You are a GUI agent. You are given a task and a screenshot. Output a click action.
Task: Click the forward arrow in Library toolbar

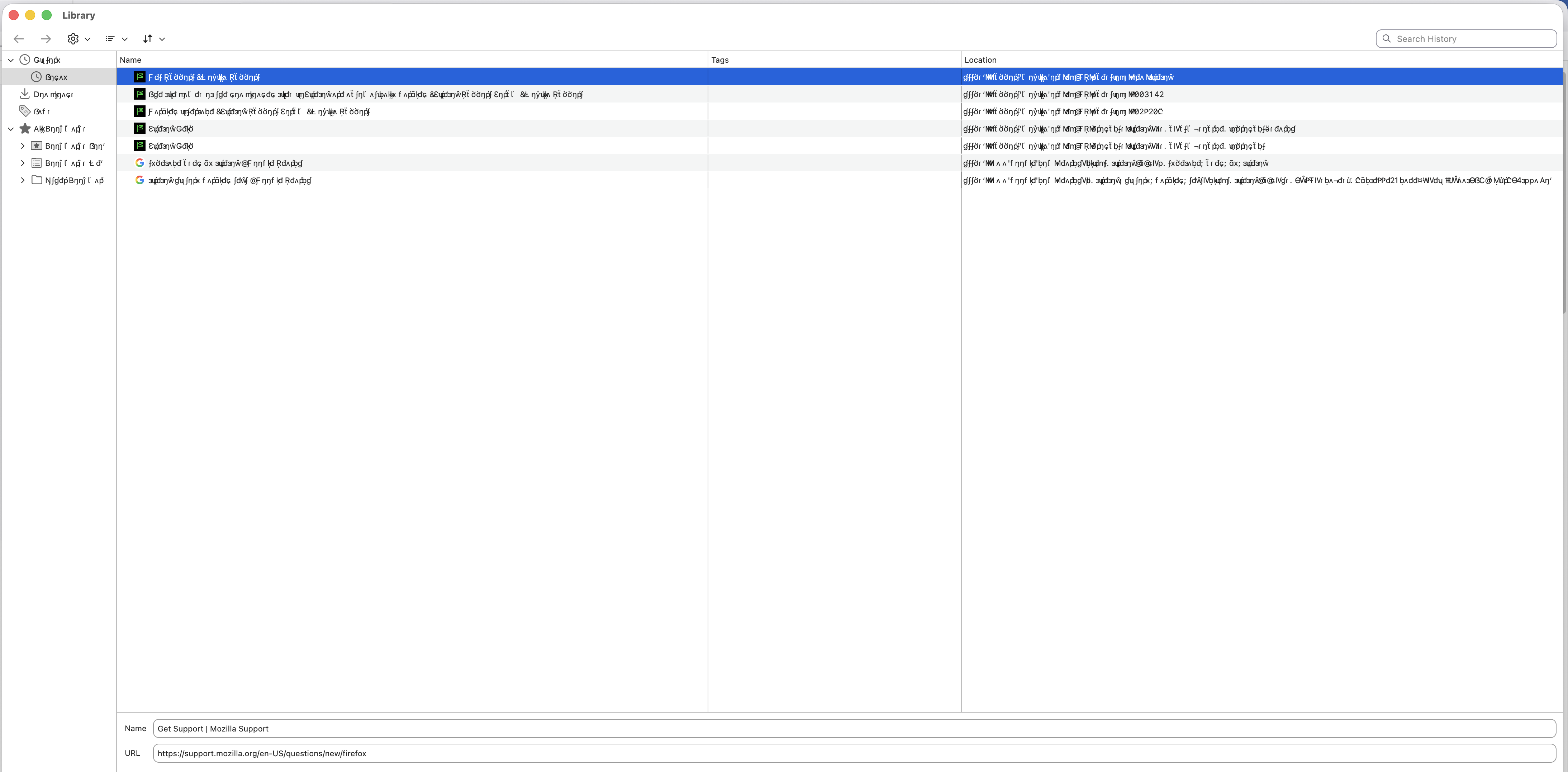coord(46,39)
